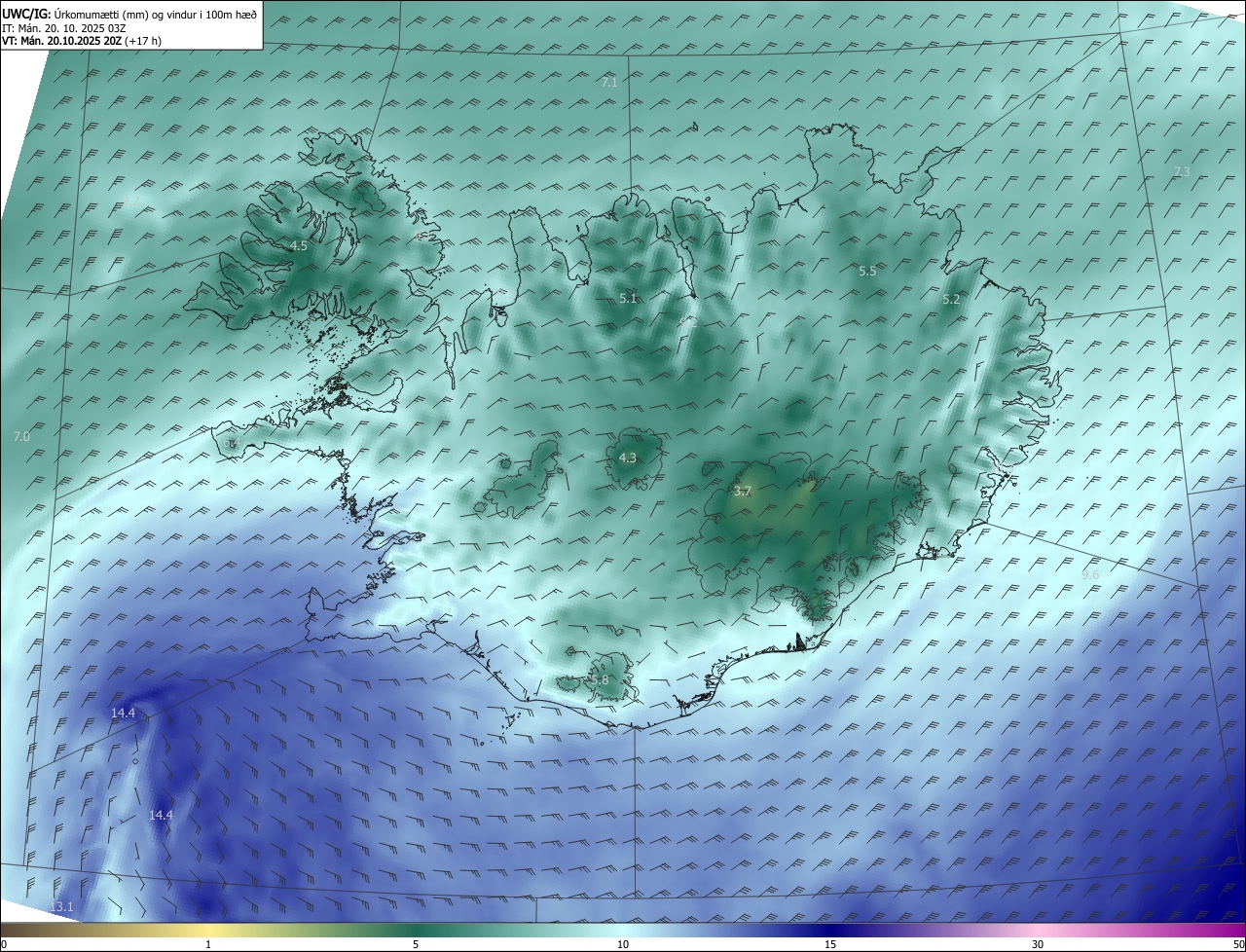The image size is (1246, 952).
Task: Click the 1 tick on the color scale
Action: point(208,944)
